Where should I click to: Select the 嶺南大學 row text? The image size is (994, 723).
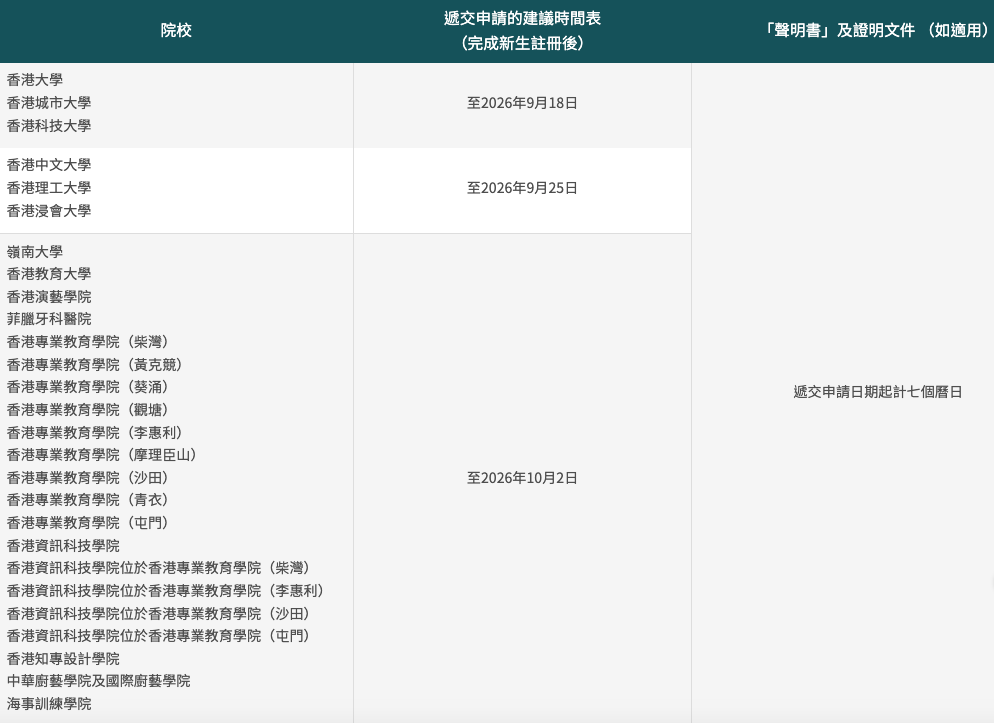35,252
